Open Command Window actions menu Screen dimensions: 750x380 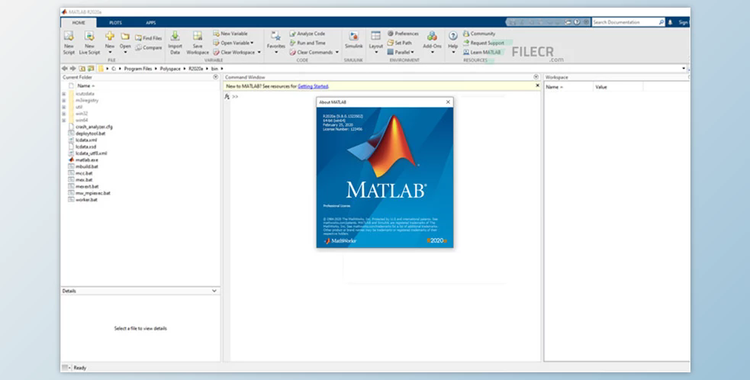pyautogui.click(x=536, y=77)
